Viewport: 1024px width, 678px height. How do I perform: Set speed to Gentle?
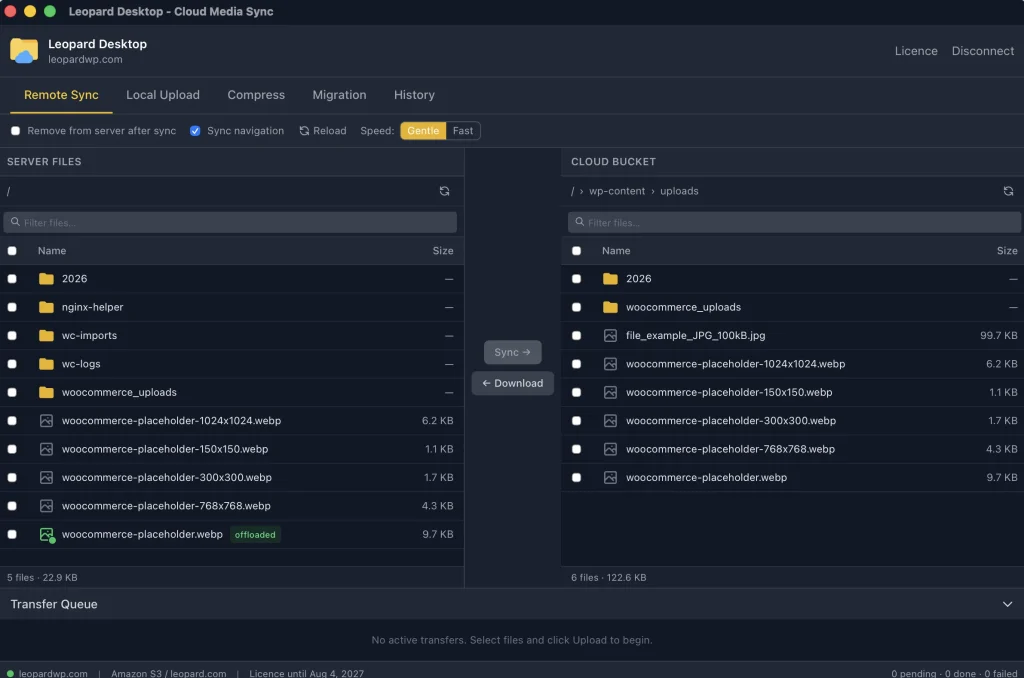click(423, 131)
